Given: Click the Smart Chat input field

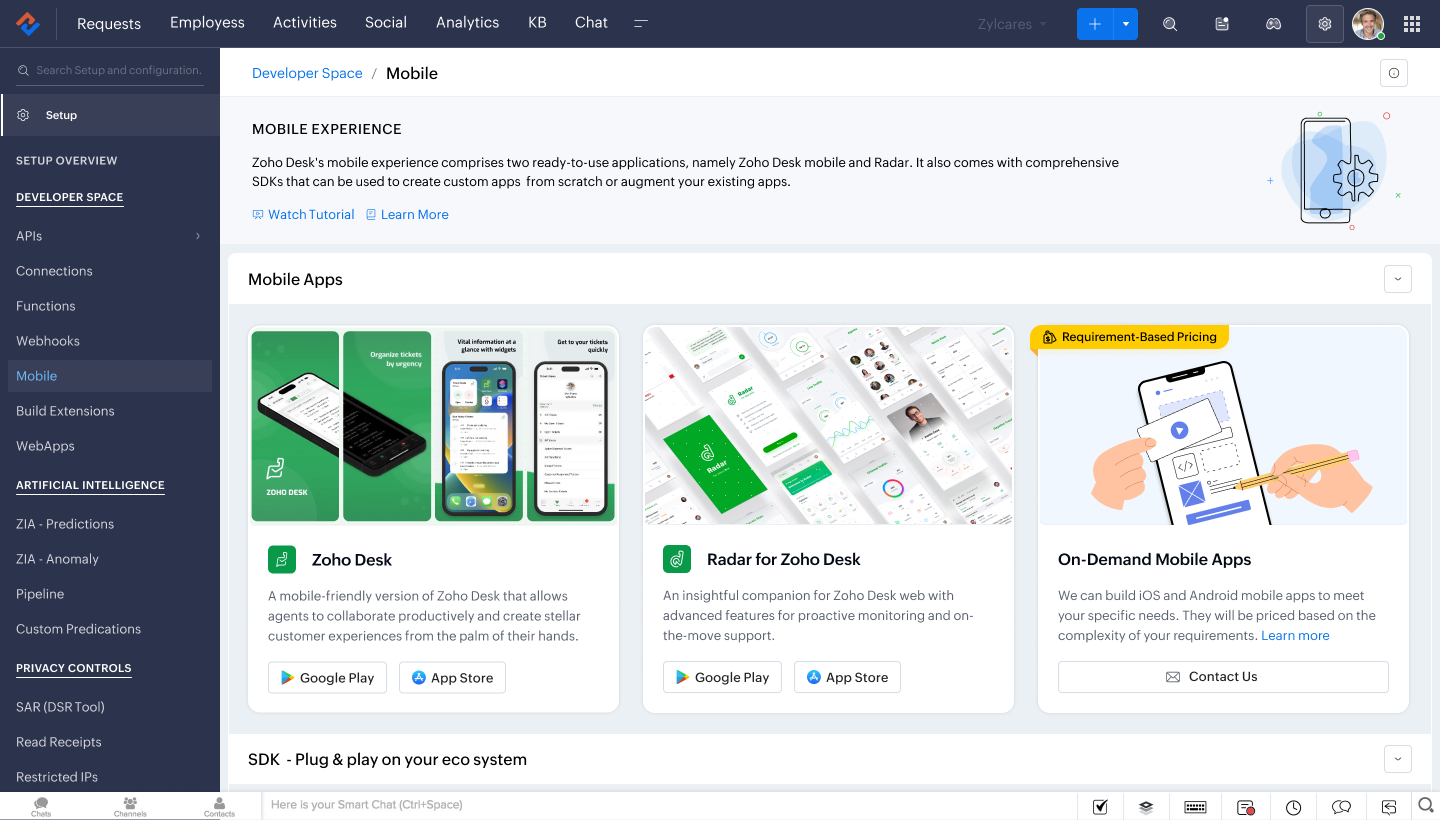Looking at the screenshot, I should point(669,805).
